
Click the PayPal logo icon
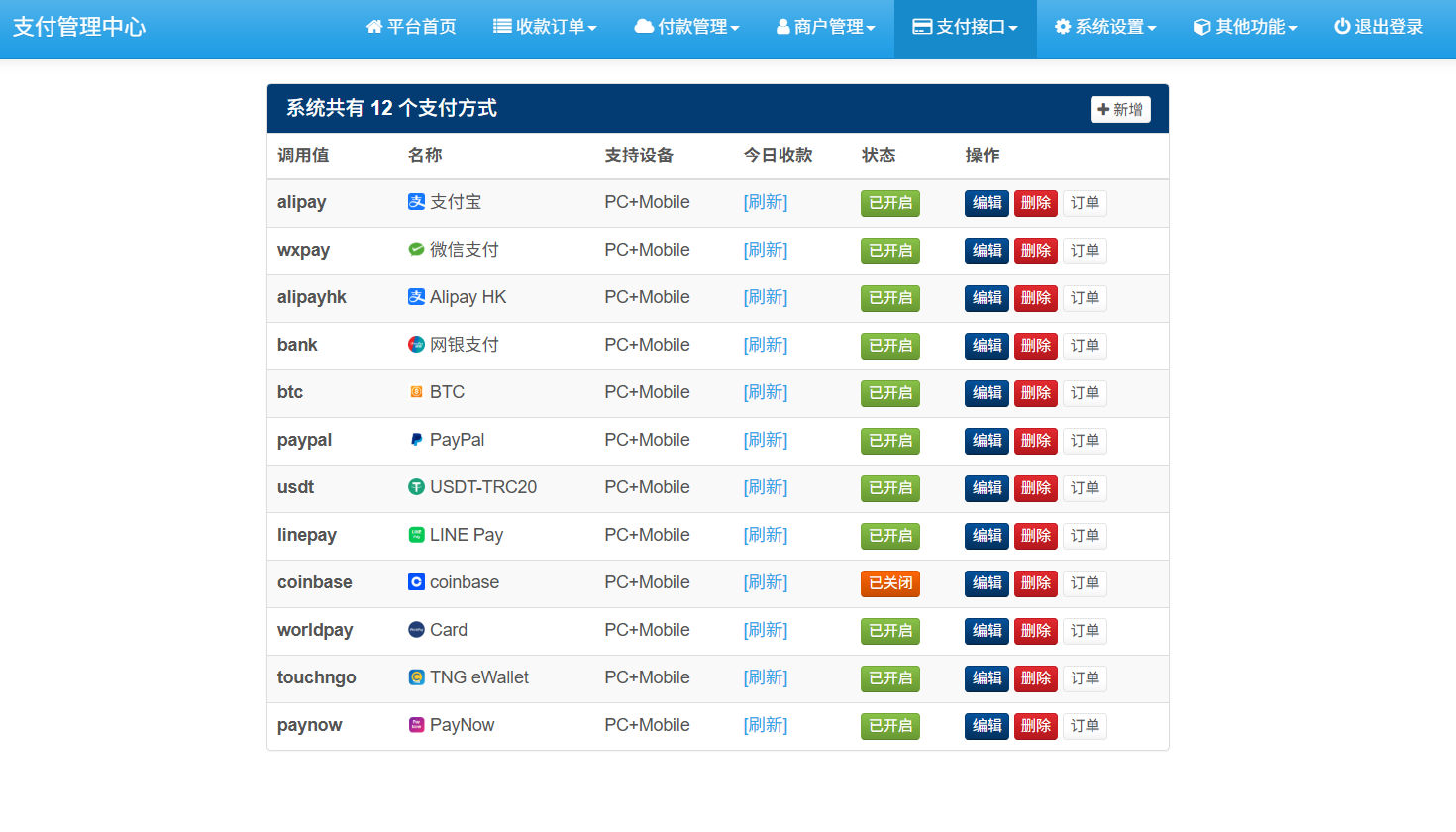[416, 440]
